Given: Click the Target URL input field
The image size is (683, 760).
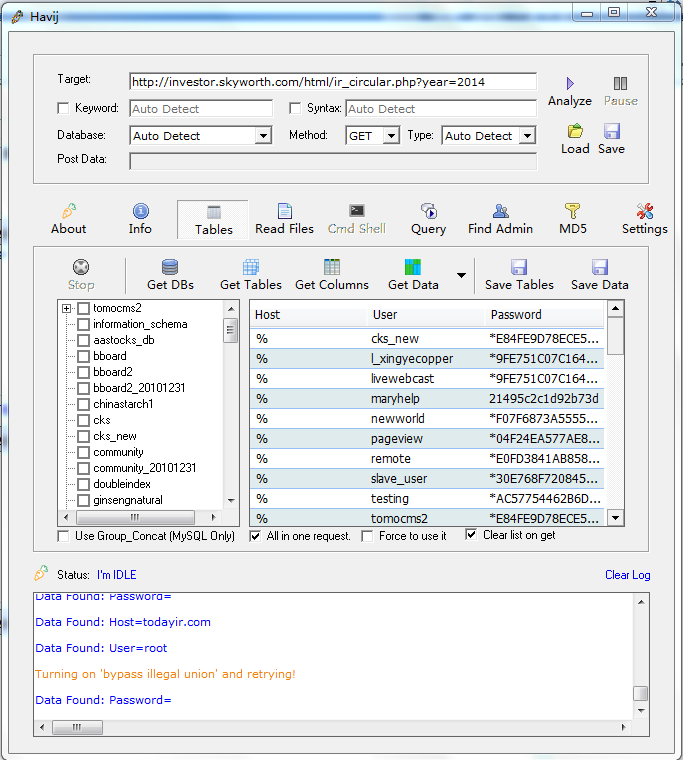Looking at the screenshot, I should click(x=333, y=82).
